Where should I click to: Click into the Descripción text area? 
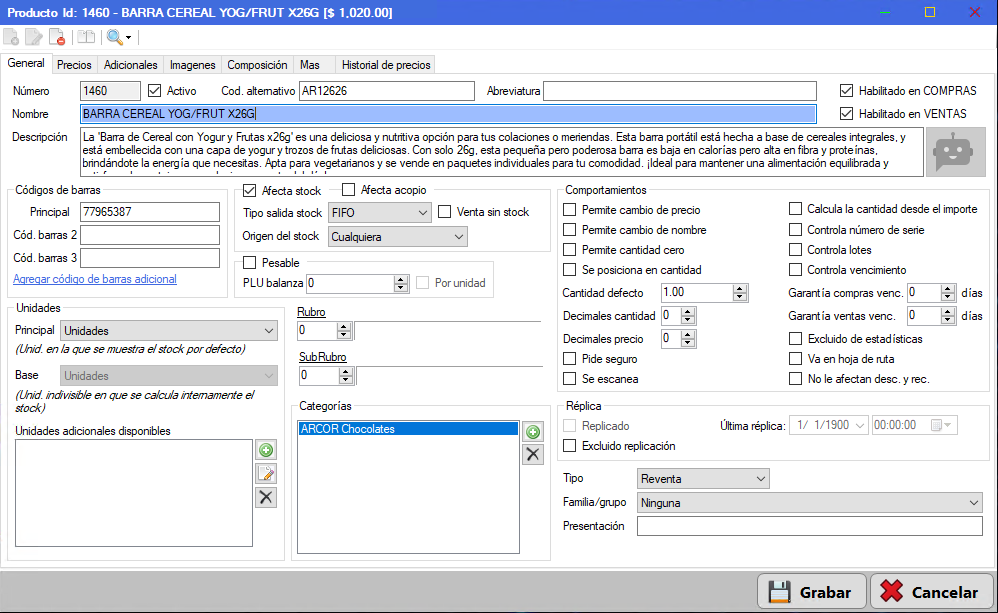pos(502,151)
